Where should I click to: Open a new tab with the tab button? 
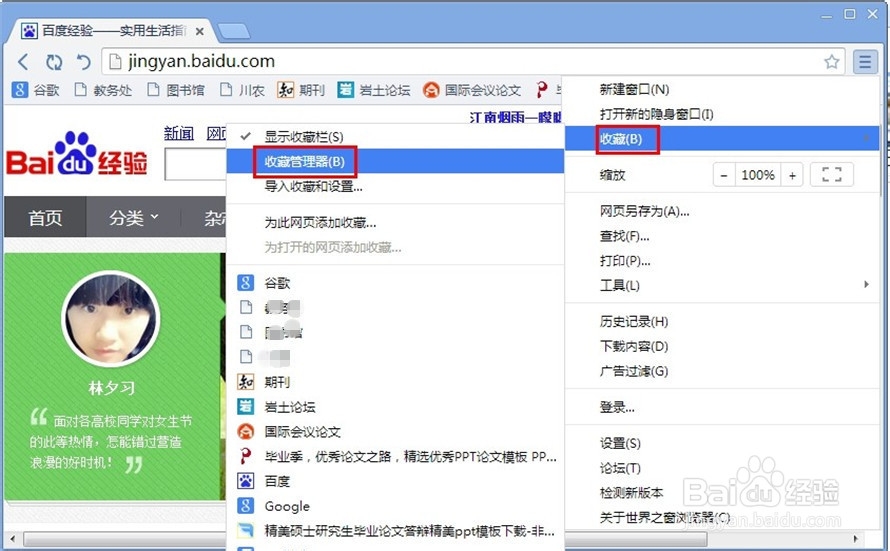pyautogui.click(x=234, y=31)
